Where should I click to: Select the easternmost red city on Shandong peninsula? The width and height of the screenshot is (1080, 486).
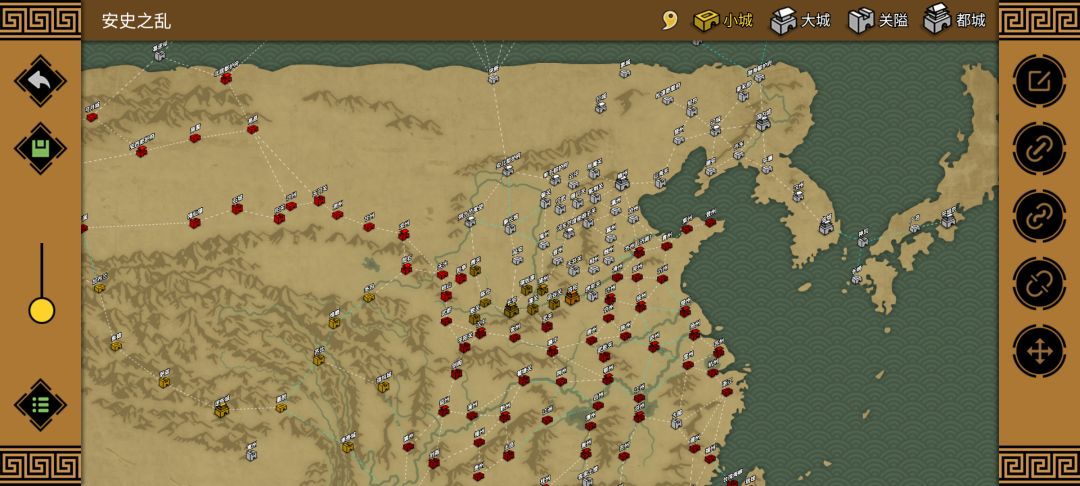(x=710, y=222)
